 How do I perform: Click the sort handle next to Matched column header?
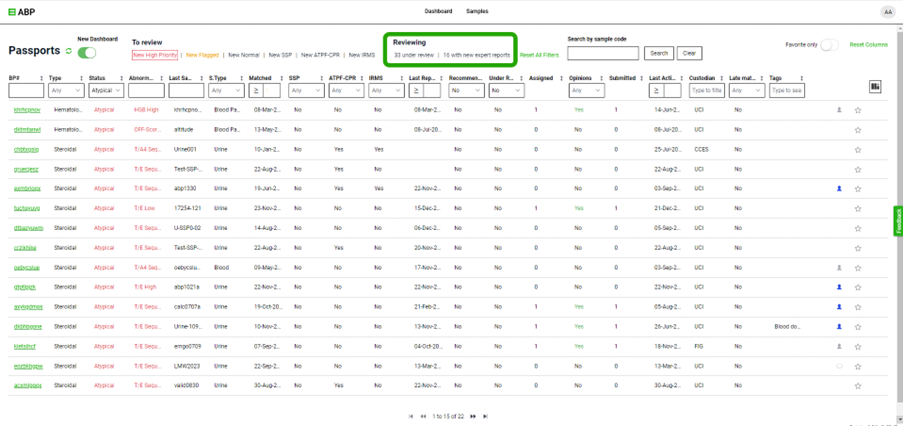[281, 78]
